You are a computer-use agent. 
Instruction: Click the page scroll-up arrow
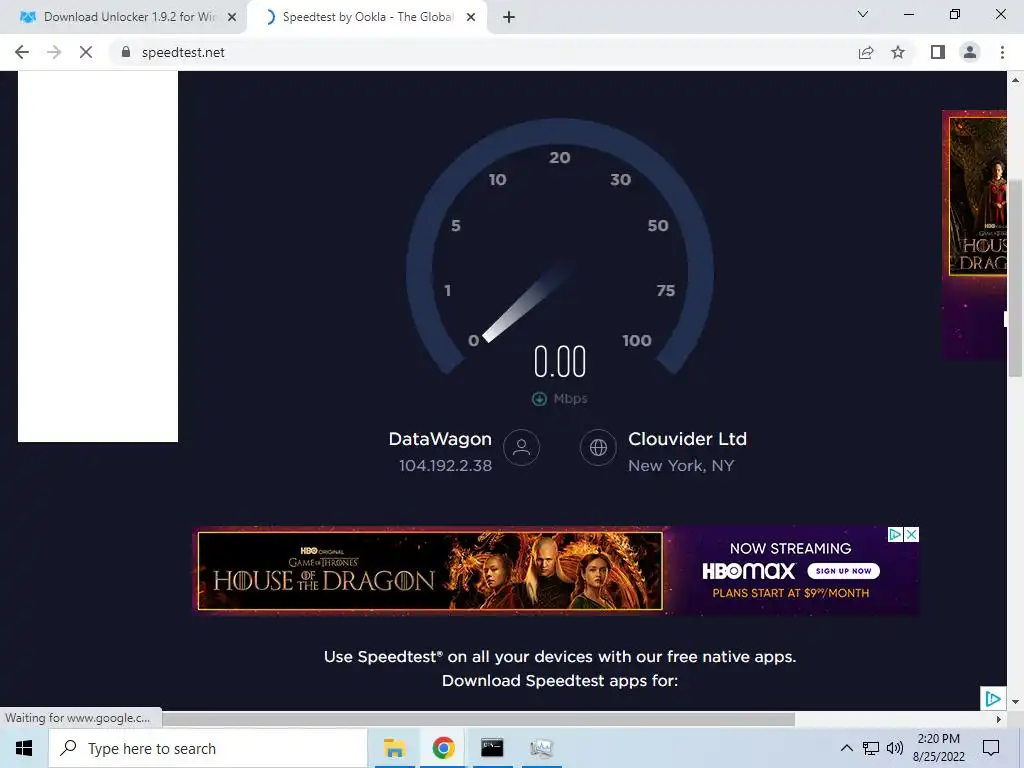click(x=1015, y=80)
